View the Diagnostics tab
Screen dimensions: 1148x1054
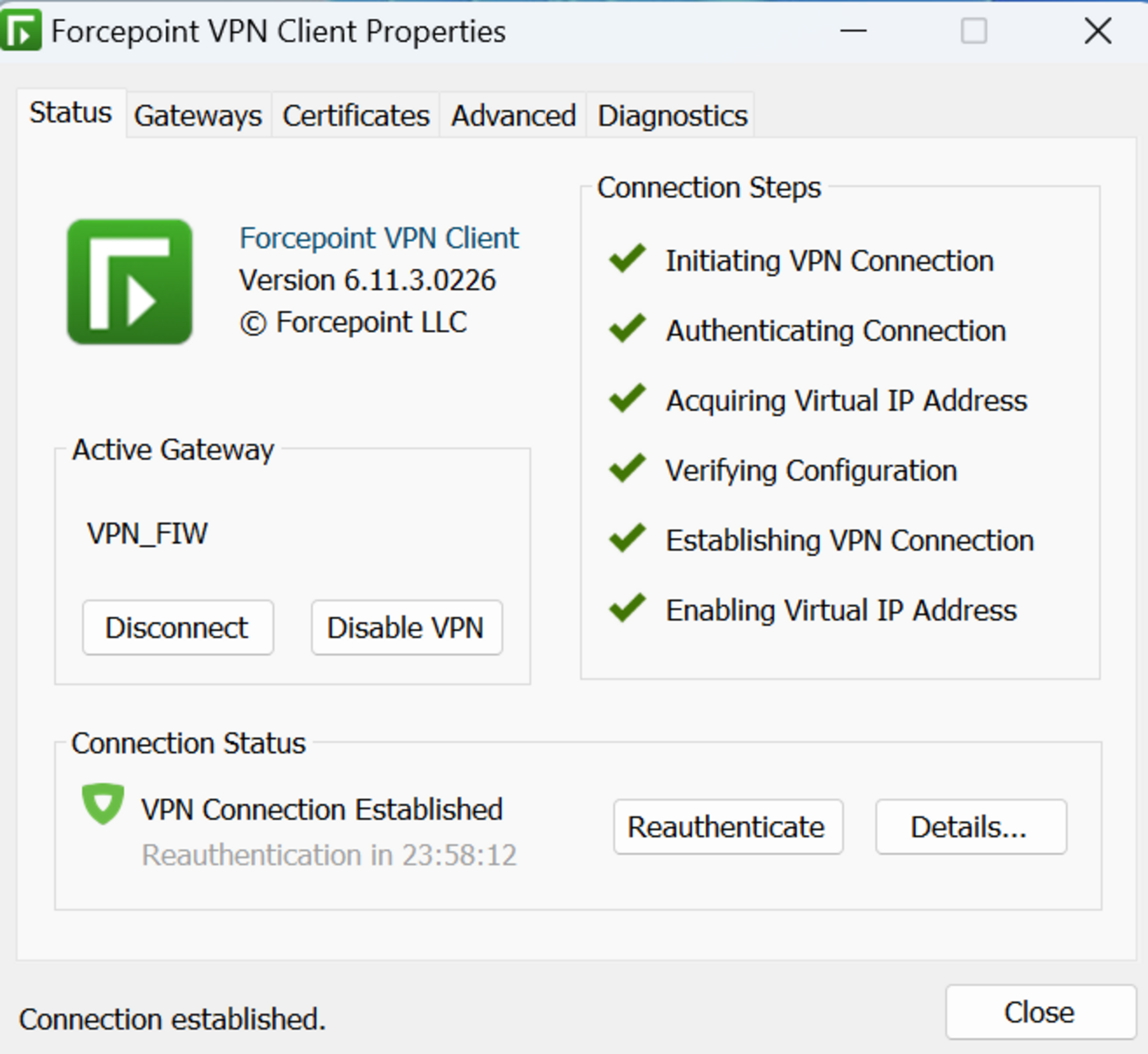click(672, 116)
